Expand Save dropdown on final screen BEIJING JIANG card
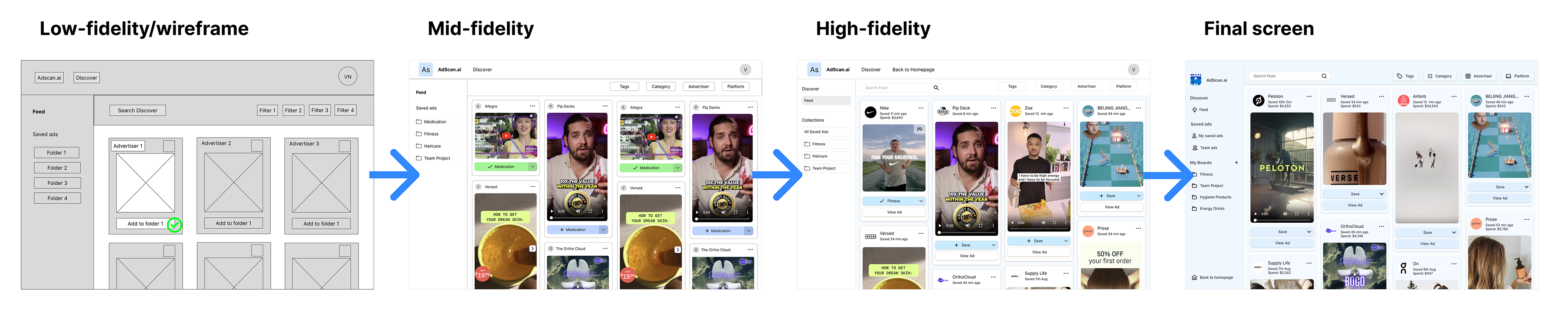 [1526, 187]
